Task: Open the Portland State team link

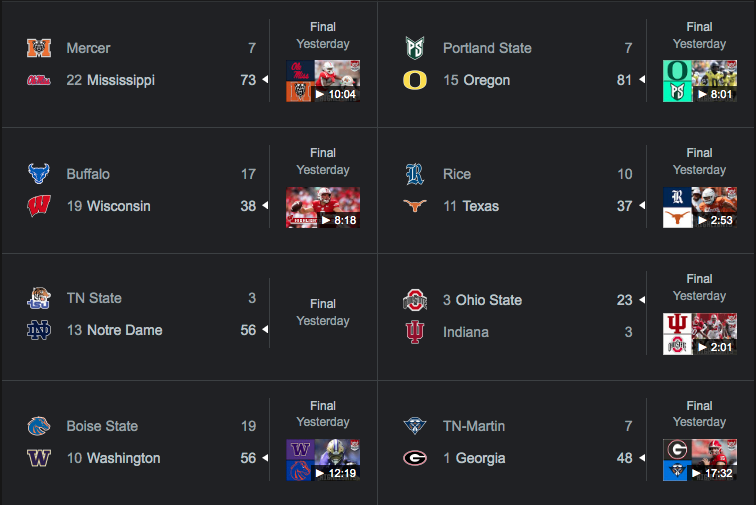Action: pyautogui.click(x=487, y=48)
